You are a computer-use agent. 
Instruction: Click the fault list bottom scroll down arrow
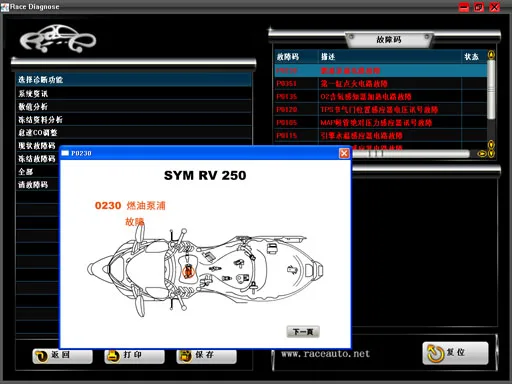pos(491,153)
